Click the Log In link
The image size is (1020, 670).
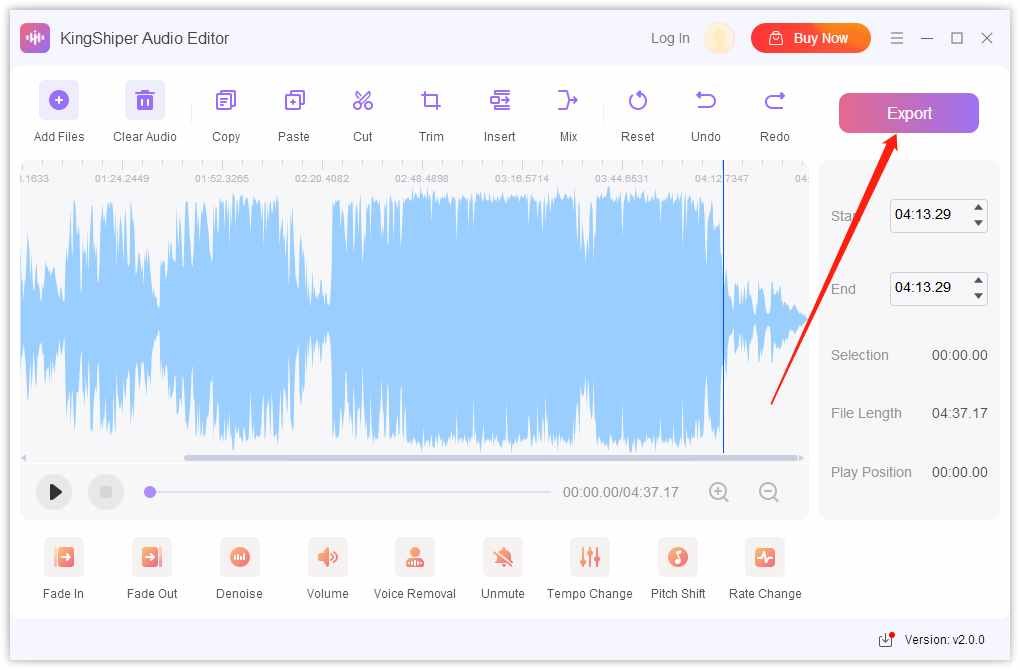coord(670,38)
